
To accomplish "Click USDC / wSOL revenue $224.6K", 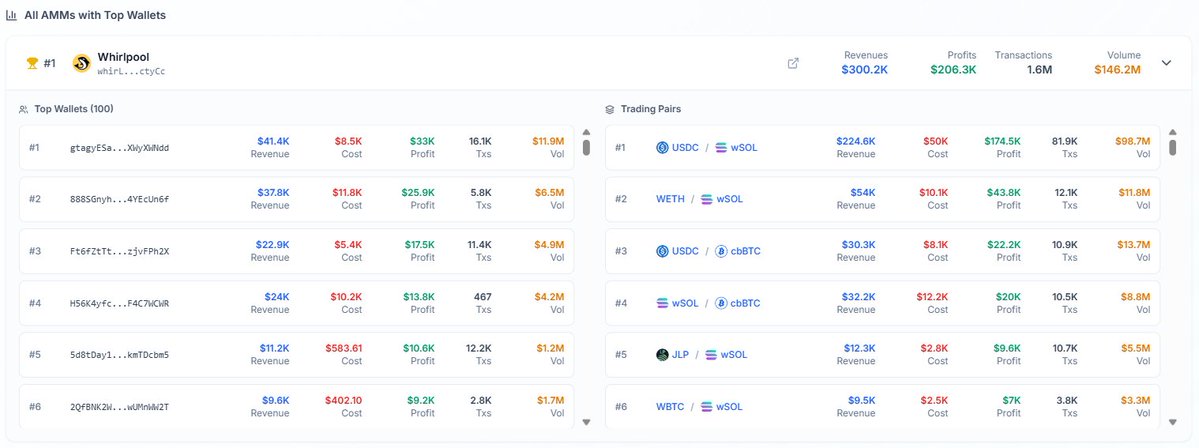I will pos(856,141).
